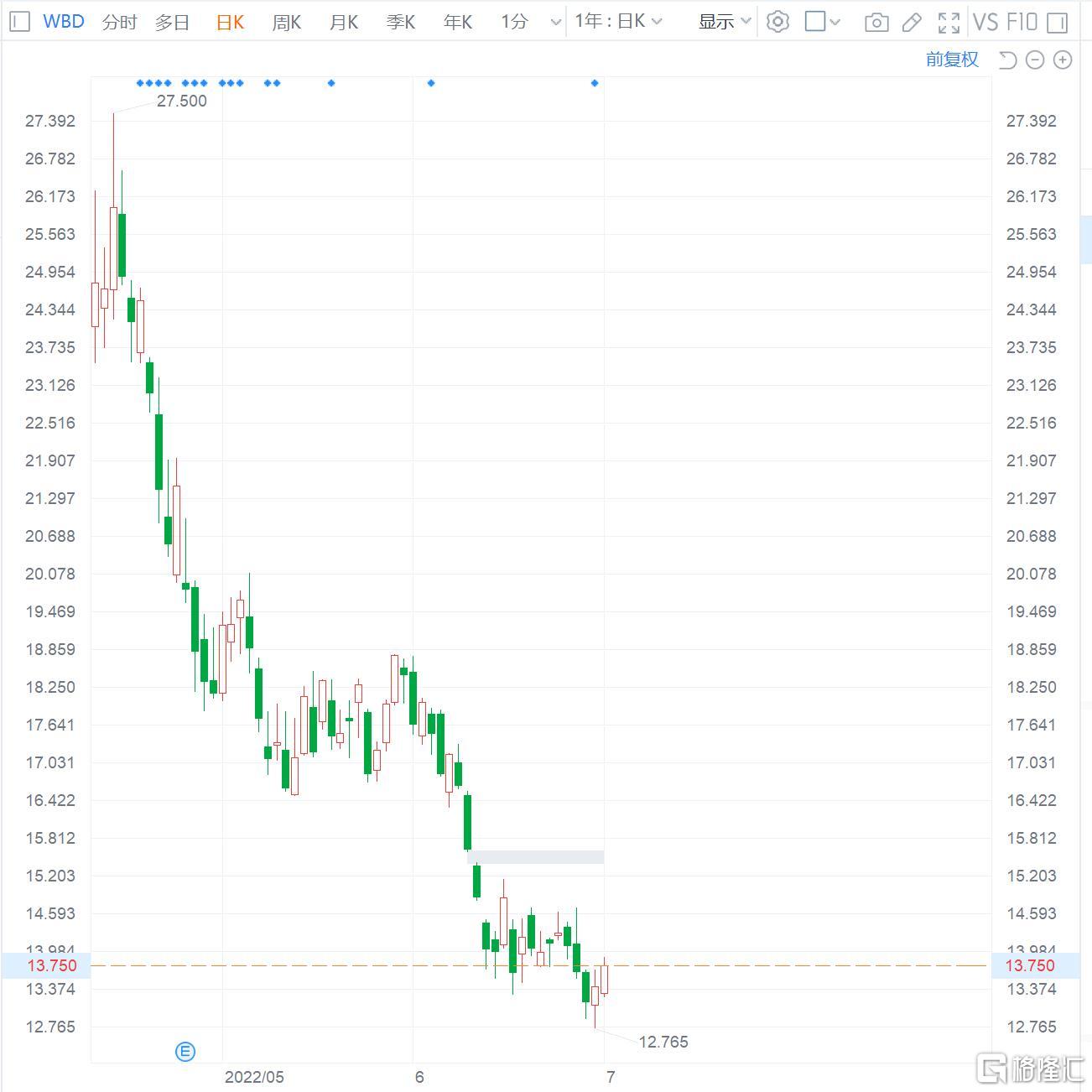Click the 前复权 adjustment link

pos(952,60)
